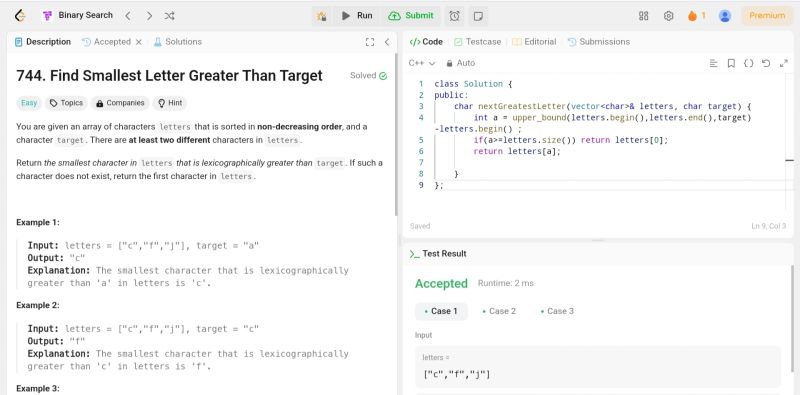800x395 pixels.
Task: Click the Ln 9, Col 3 indicator
Action: (x=768, y=226)
